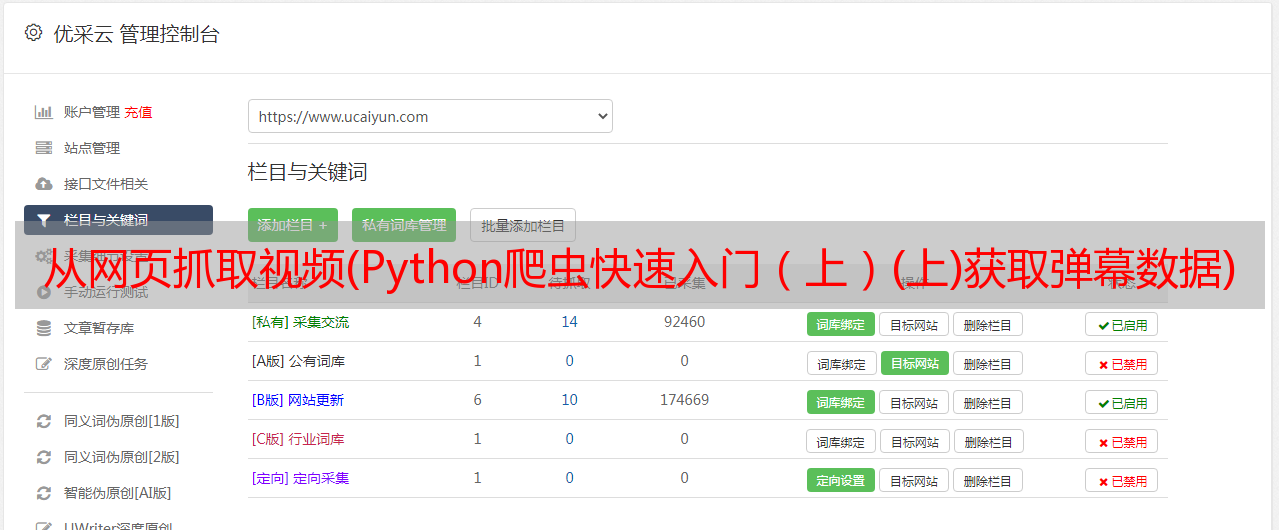Viewport: 1279px width, 530px height.
Task: Open the [定向] 定向采集 column link
Action: click(301, 478)
